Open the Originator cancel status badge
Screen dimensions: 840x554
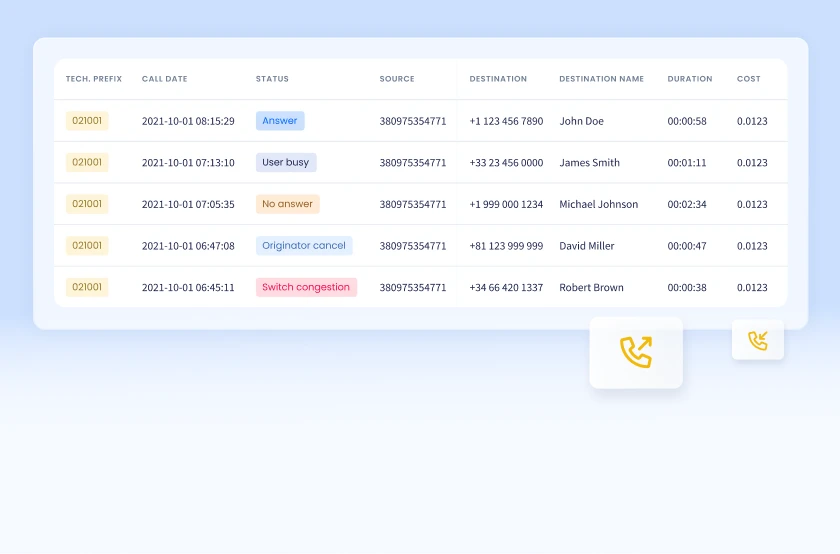[x=304, y=246]
